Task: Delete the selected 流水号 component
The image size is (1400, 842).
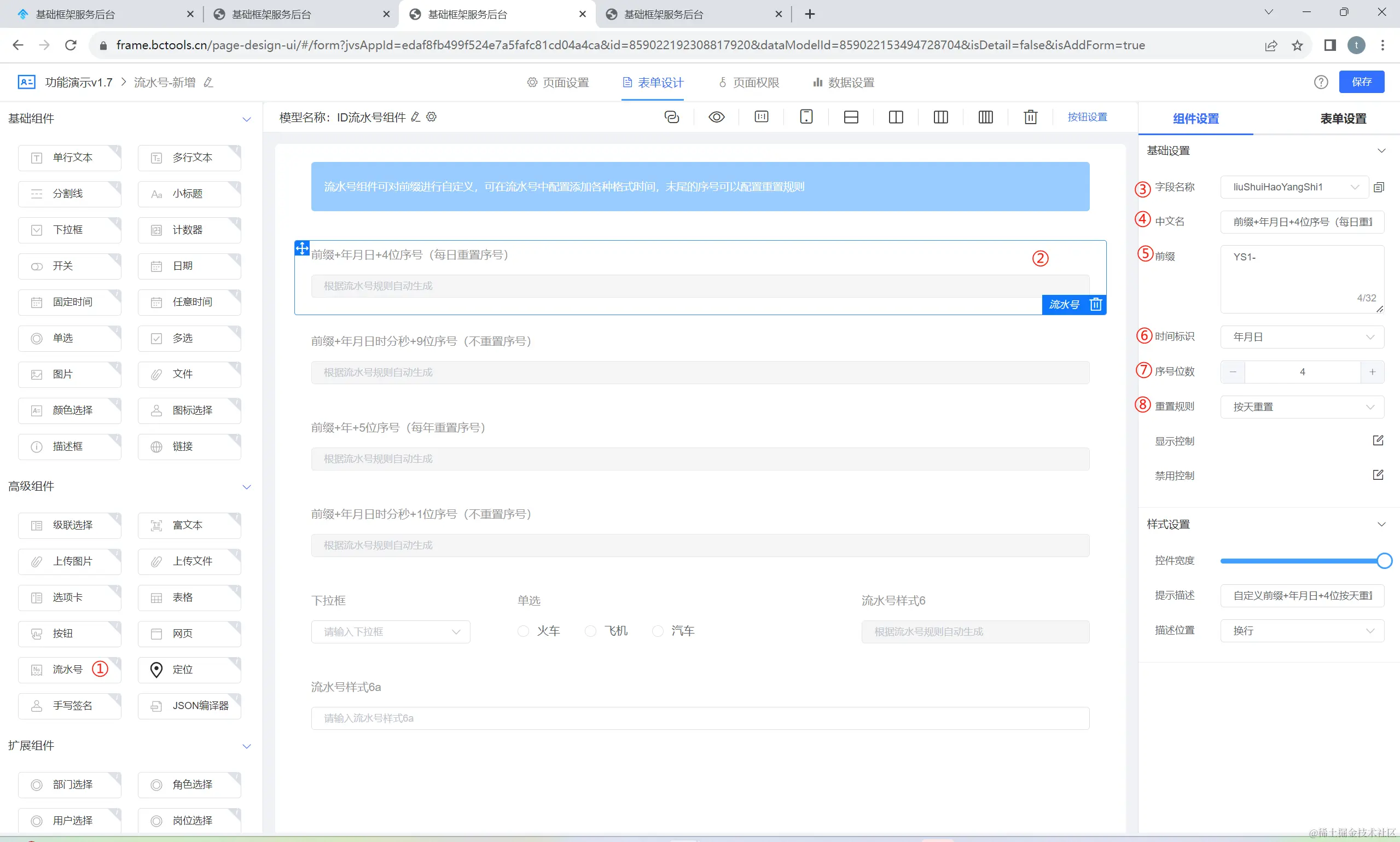Action: click(x=1095, y=305)
